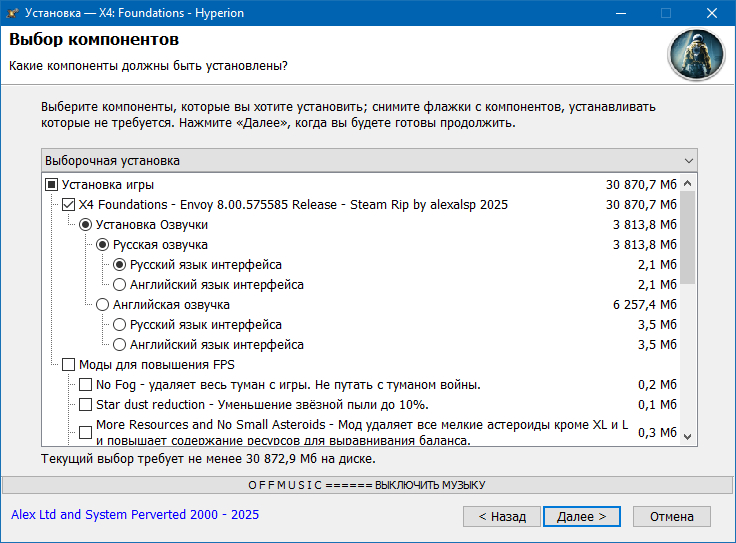Toggle the Установка игры checkbox
This screenshot has width=736, height=543.
tap(51, 184)
